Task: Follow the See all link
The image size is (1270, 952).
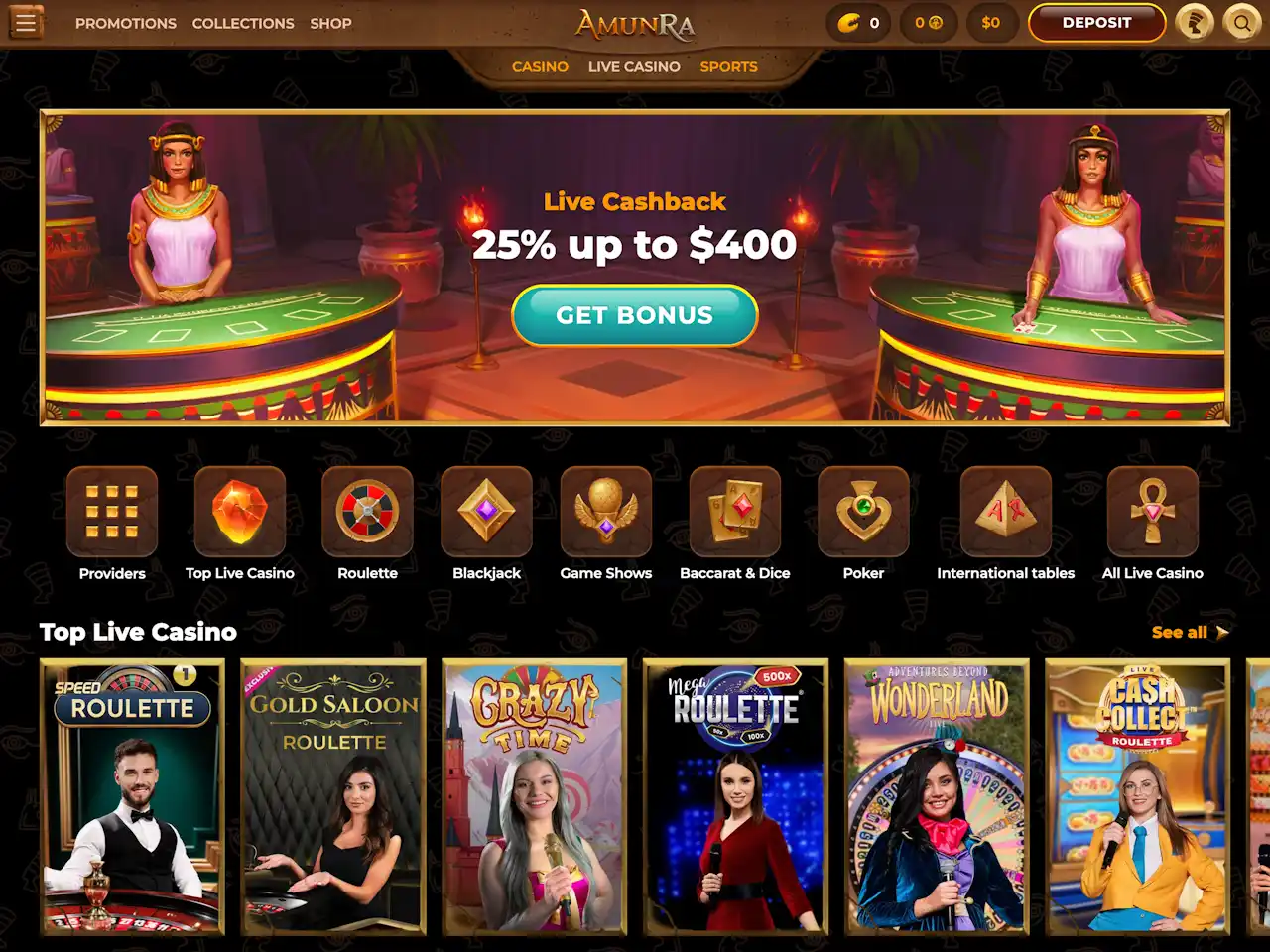Action: coord(1190,632)
